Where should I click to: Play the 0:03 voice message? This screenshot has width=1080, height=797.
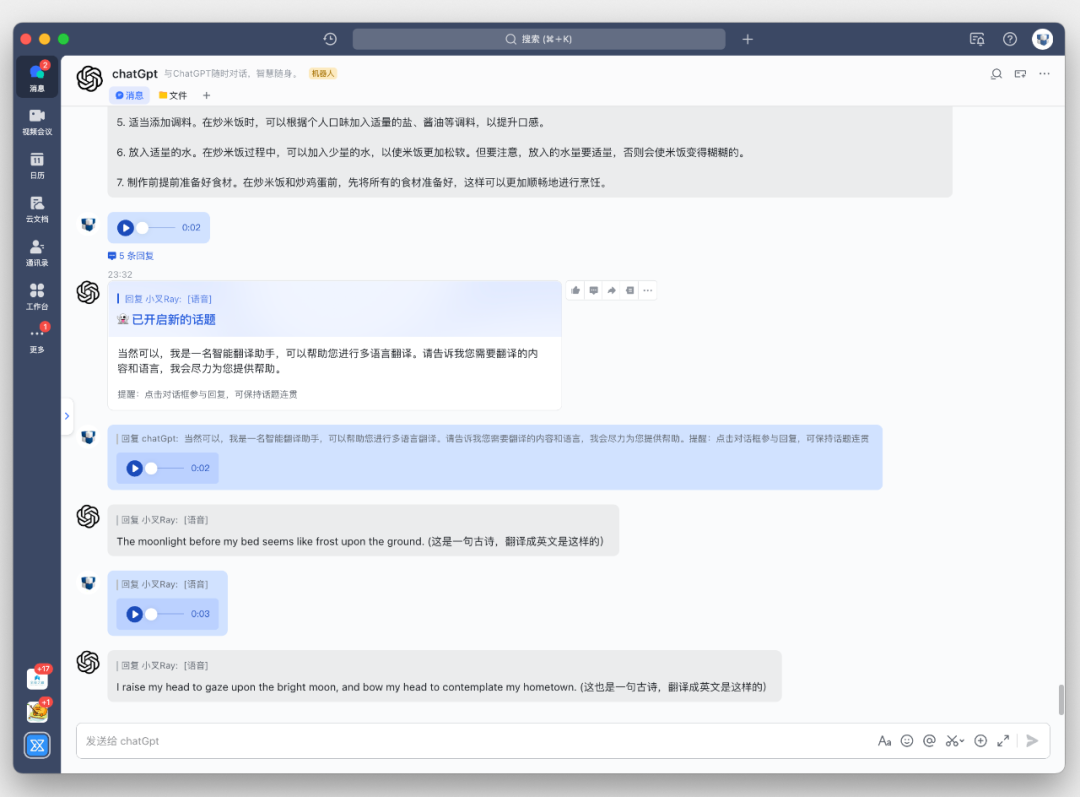pos(134,614)
